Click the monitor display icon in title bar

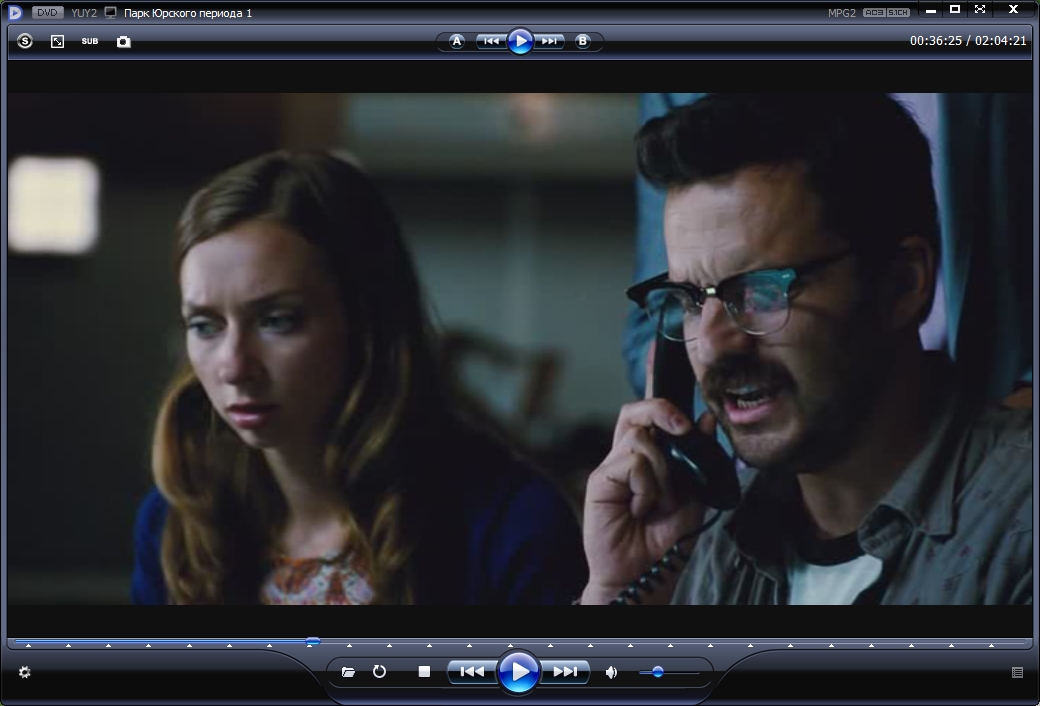pos(111,13)
